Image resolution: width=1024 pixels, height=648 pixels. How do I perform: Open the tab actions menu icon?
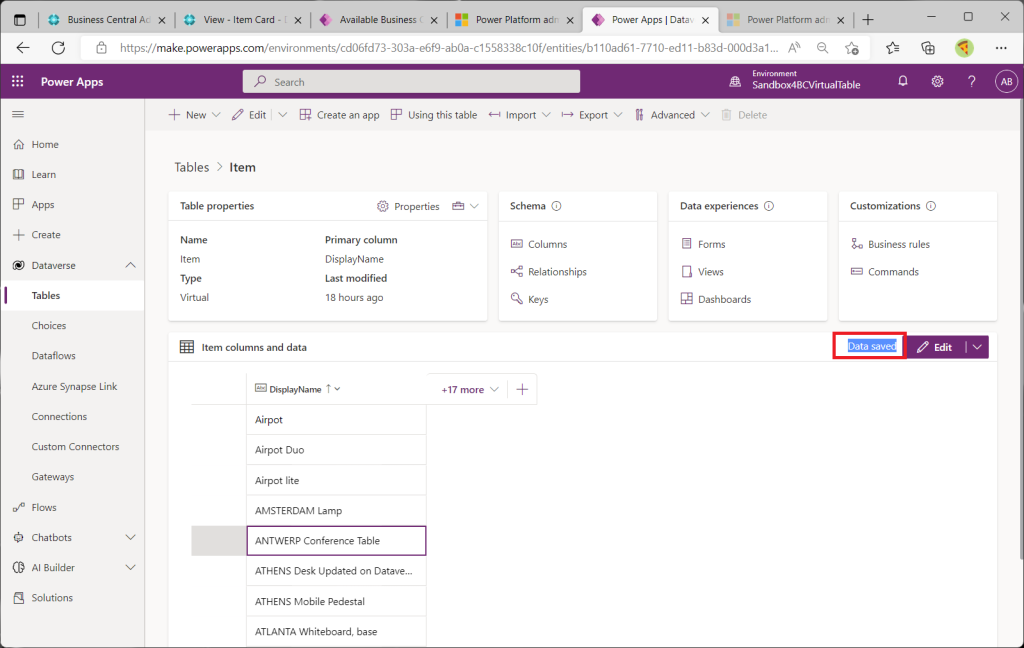pos(20,20)
